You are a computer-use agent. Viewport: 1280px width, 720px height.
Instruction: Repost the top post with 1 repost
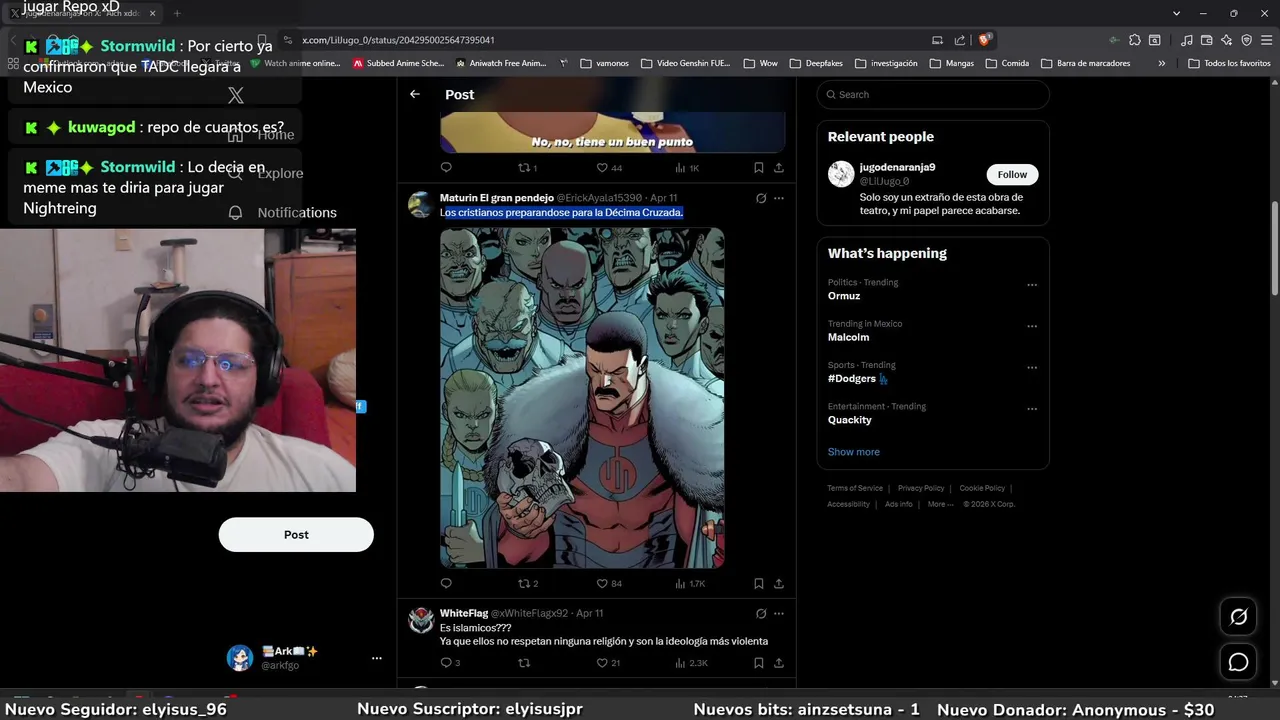(527, 168)
